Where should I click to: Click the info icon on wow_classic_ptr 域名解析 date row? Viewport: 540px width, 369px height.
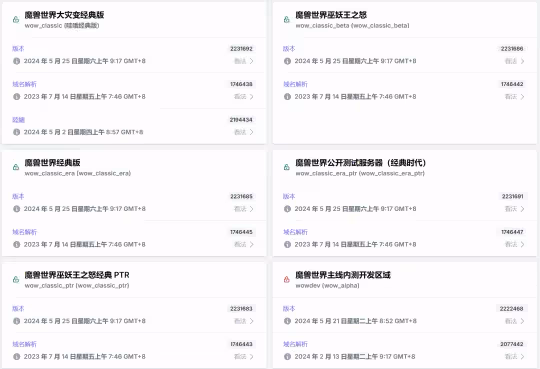pos(17,356)
